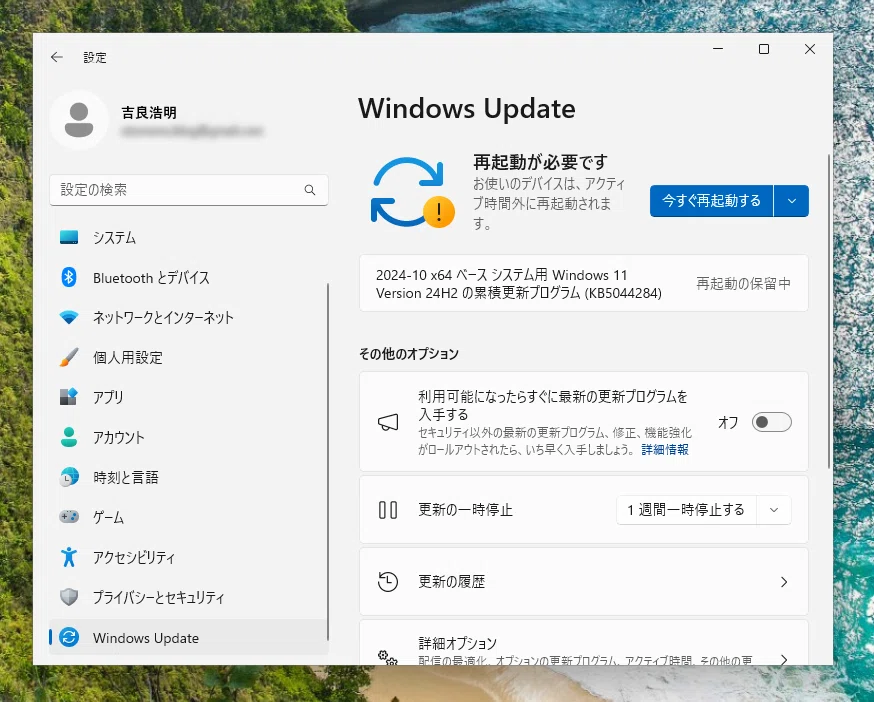Click the main content vertical scrollbar
The image size is (874, 702).
pyautogui.click(x=829, y=311)
